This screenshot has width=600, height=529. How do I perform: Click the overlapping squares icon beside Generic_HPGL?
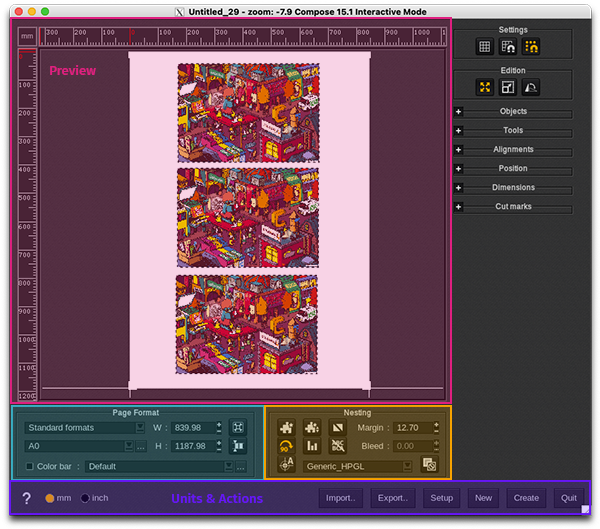click(429, 465)
